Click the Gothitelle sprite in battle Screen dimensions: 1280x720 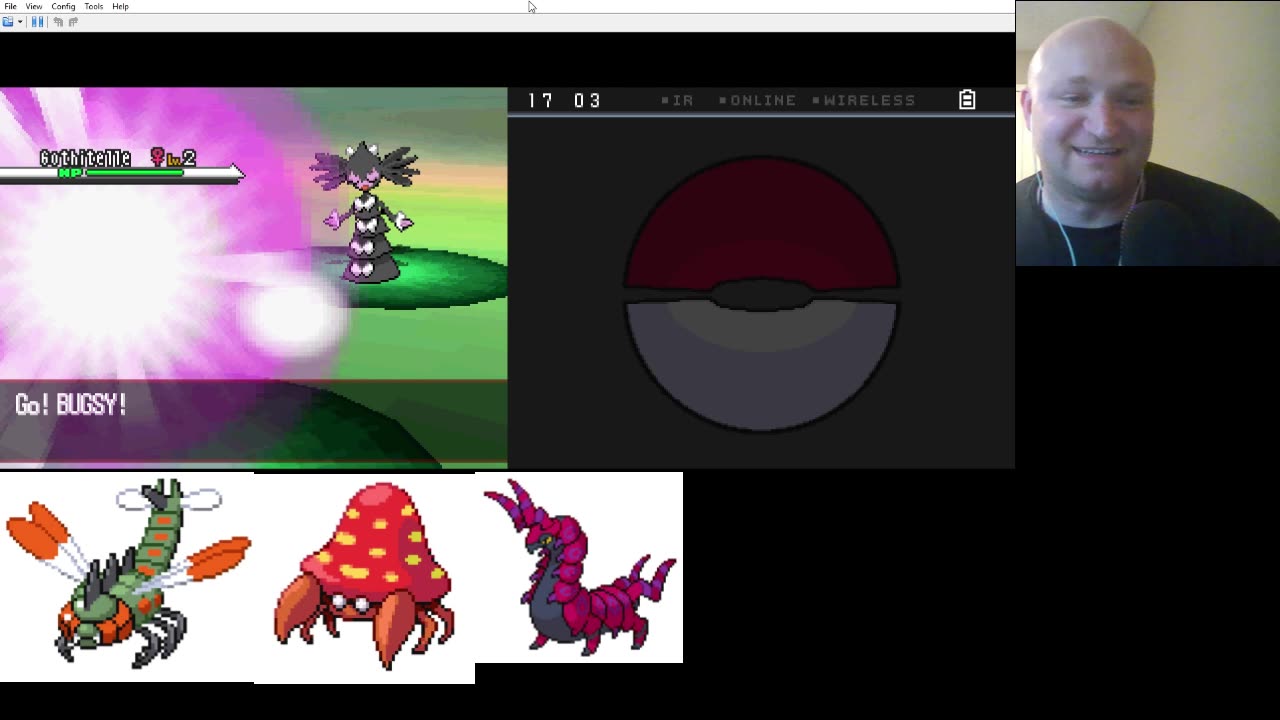click(x=365, y=212)
